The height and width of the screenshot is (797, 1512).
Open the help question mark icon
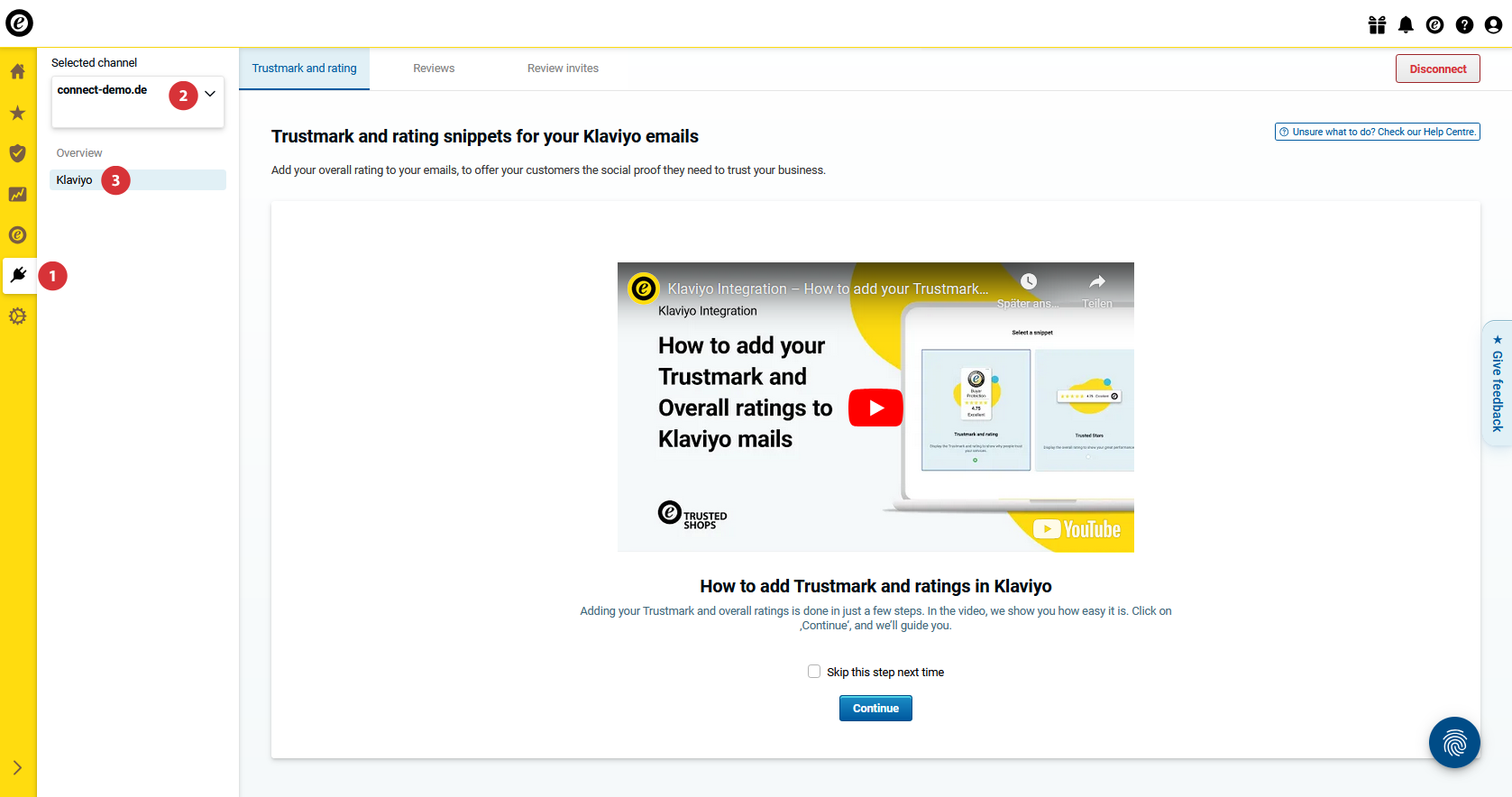pos(1464,25)
